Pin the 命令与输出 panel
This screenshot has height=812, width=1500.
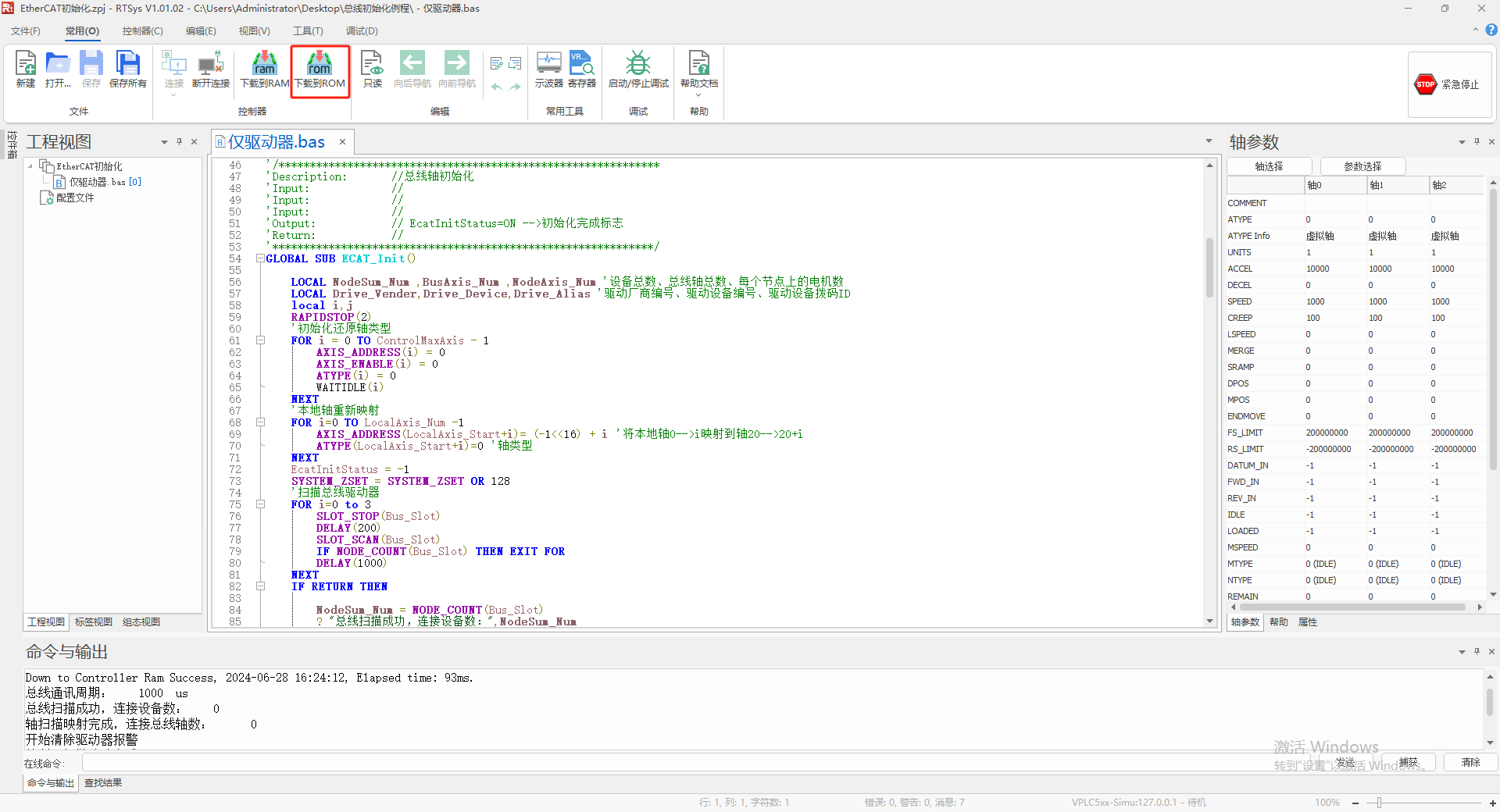pos(1477,651)
